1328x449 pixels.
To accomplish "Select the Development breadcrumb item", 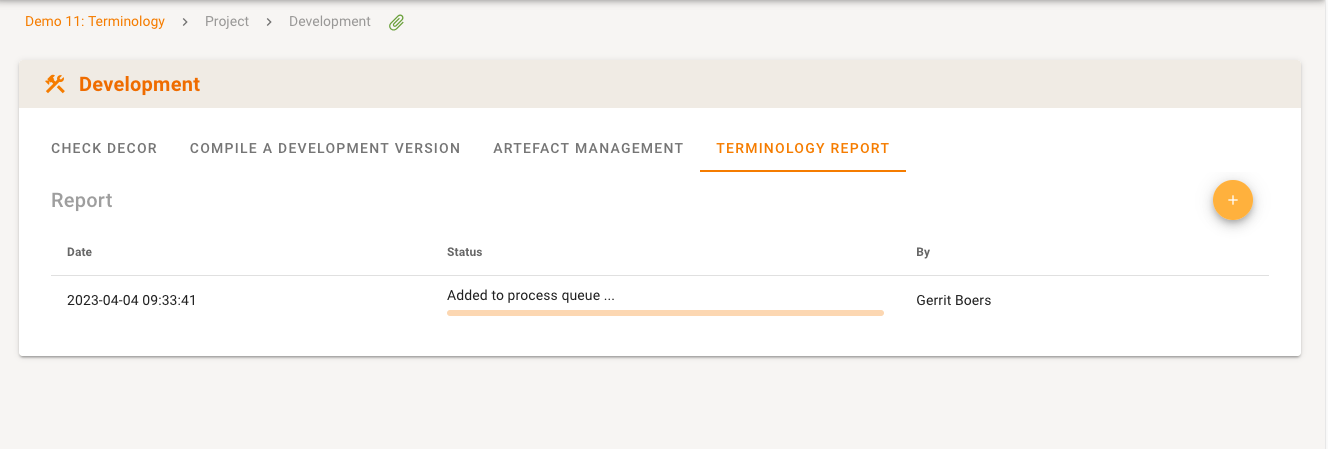I will (x=329, y=21).
